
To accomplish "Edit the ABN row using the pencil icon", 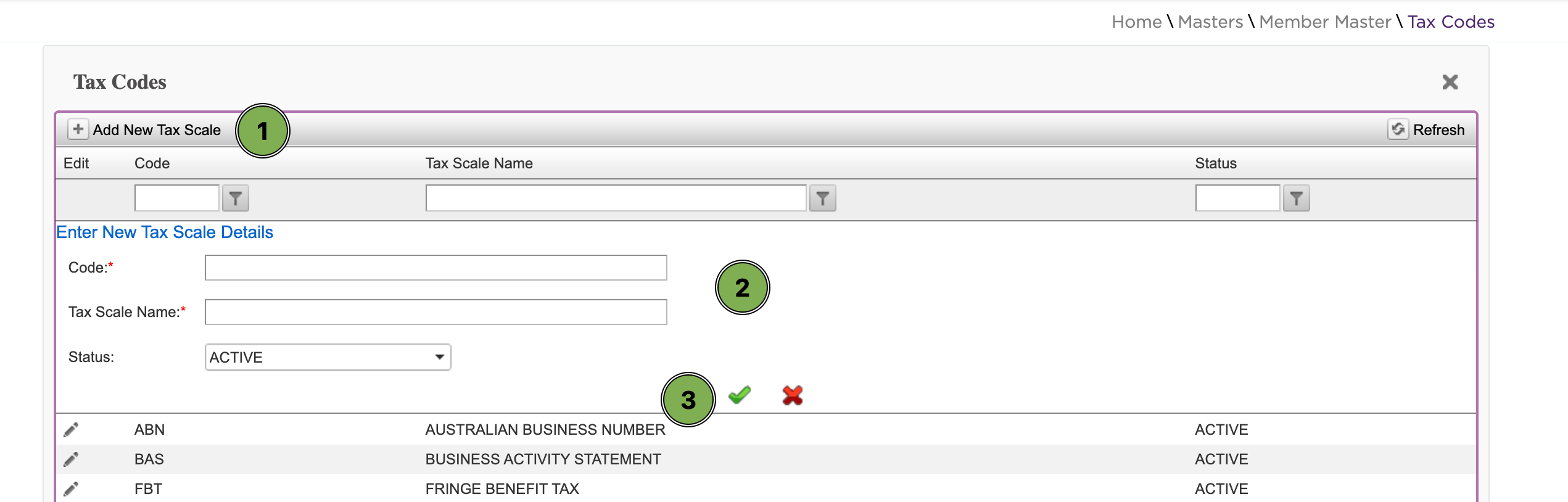I will [x=71, y=430].
